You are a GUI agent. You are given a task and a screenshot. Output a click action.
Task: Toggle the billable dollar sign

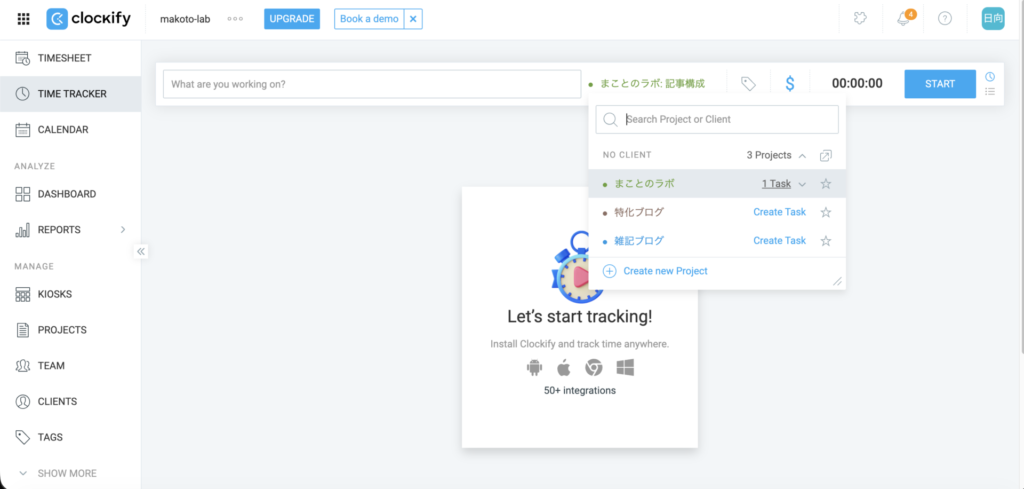coord(790,84)
